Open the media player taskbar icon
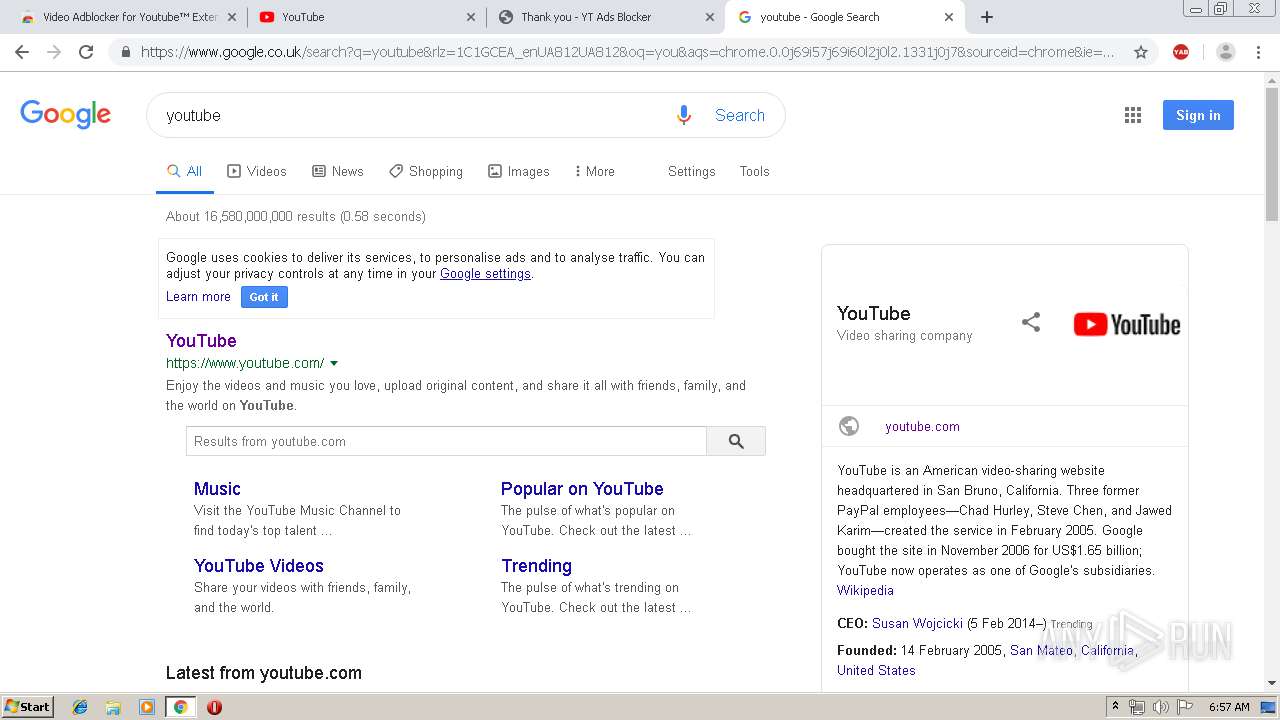The height and width of the screenshot is (720, 1280). [x=147, y=707]
